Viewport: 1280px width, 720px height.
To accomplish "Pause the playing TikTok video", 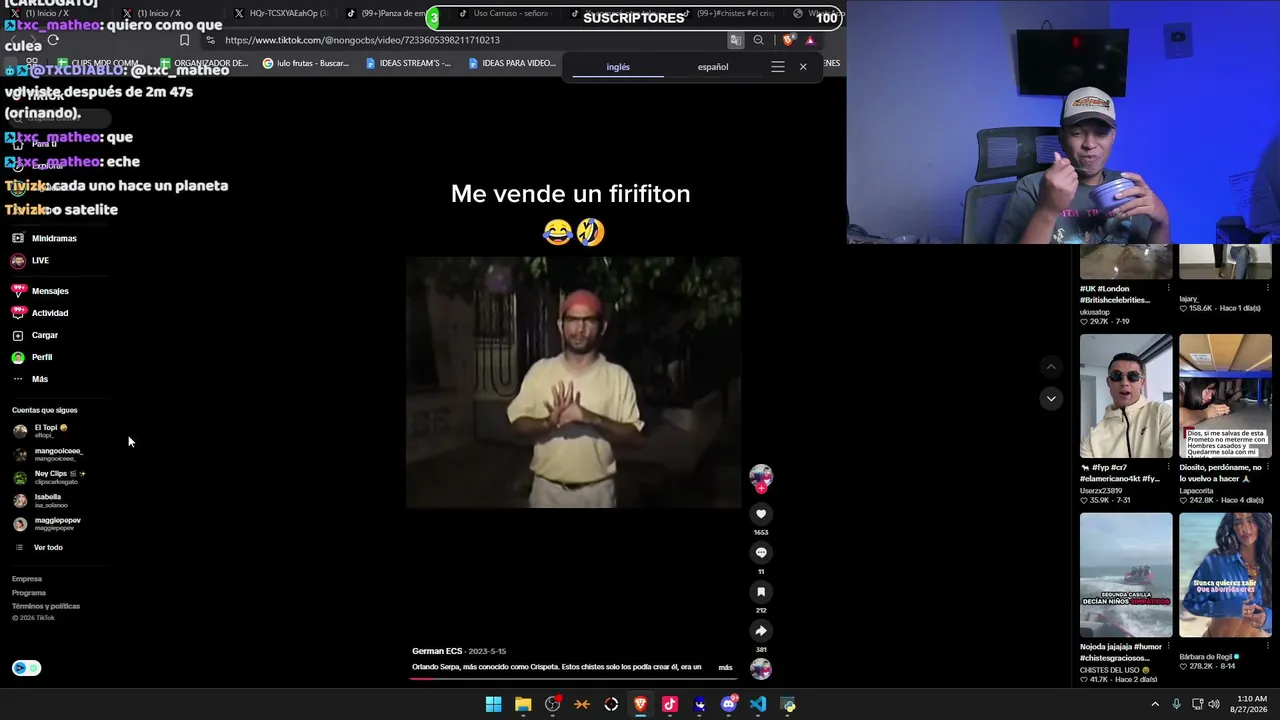I will [573, 382].
